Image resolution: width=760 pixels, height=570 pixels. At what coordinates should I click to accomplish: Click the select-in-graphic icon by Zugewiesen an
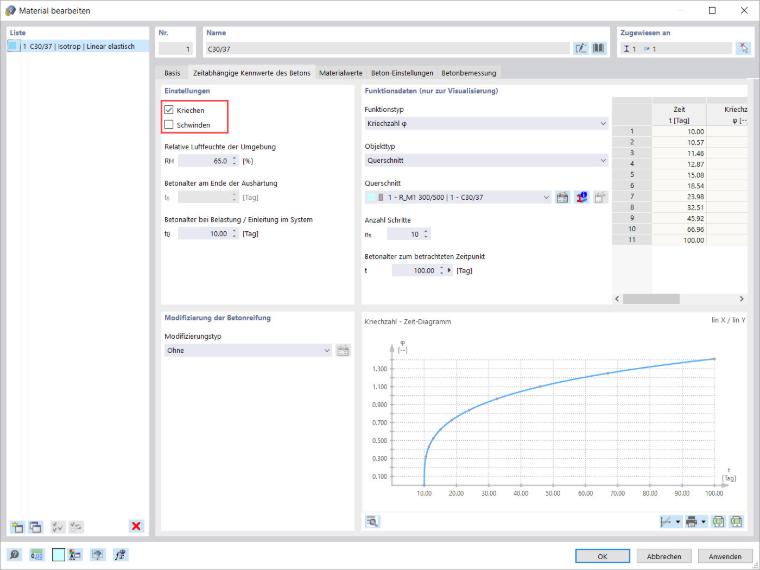tap(743, 48)
